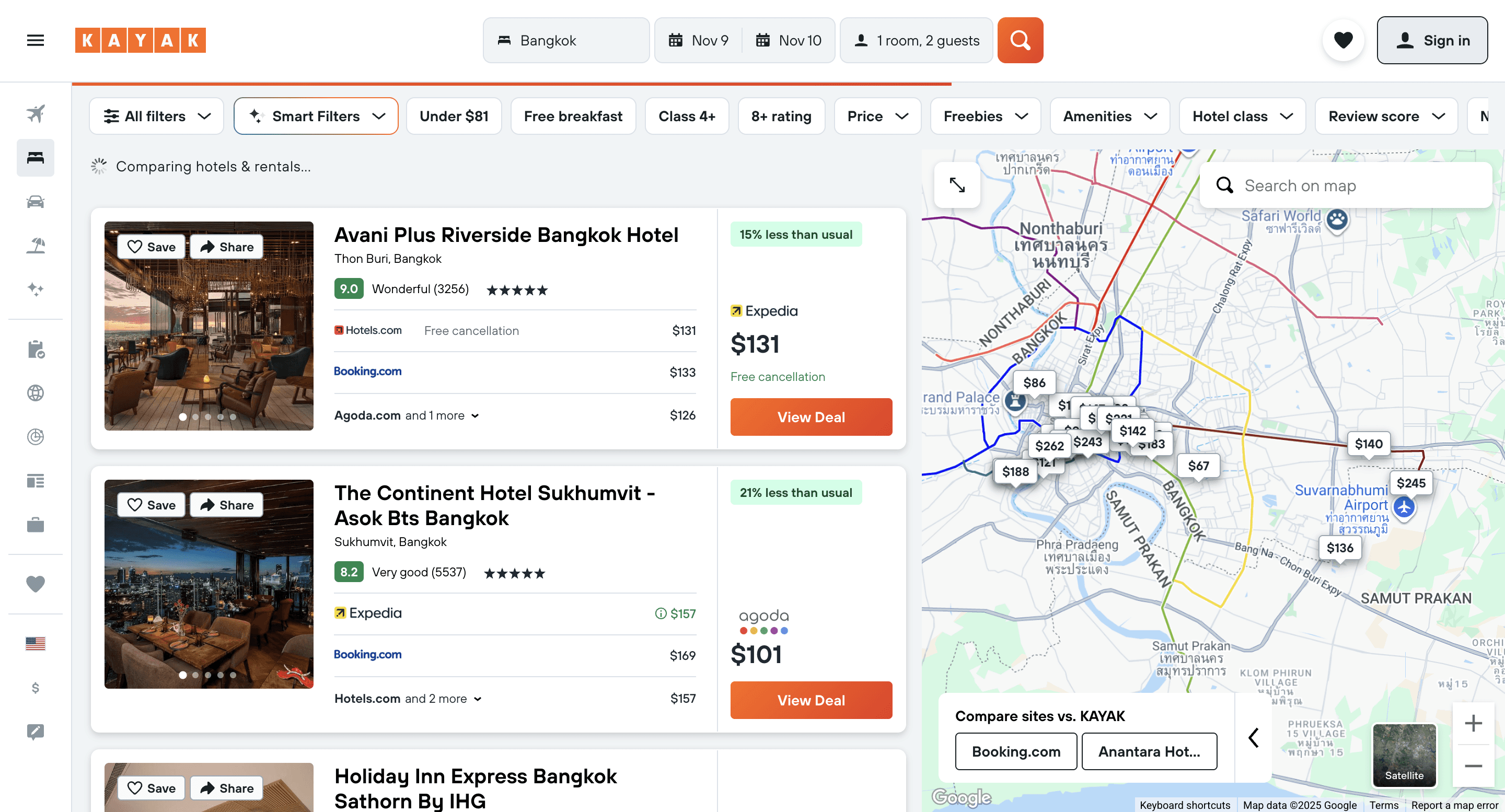Save the Avani Plus Riverside hotel
Screen dimensions: 1505x812
point(150,246)
